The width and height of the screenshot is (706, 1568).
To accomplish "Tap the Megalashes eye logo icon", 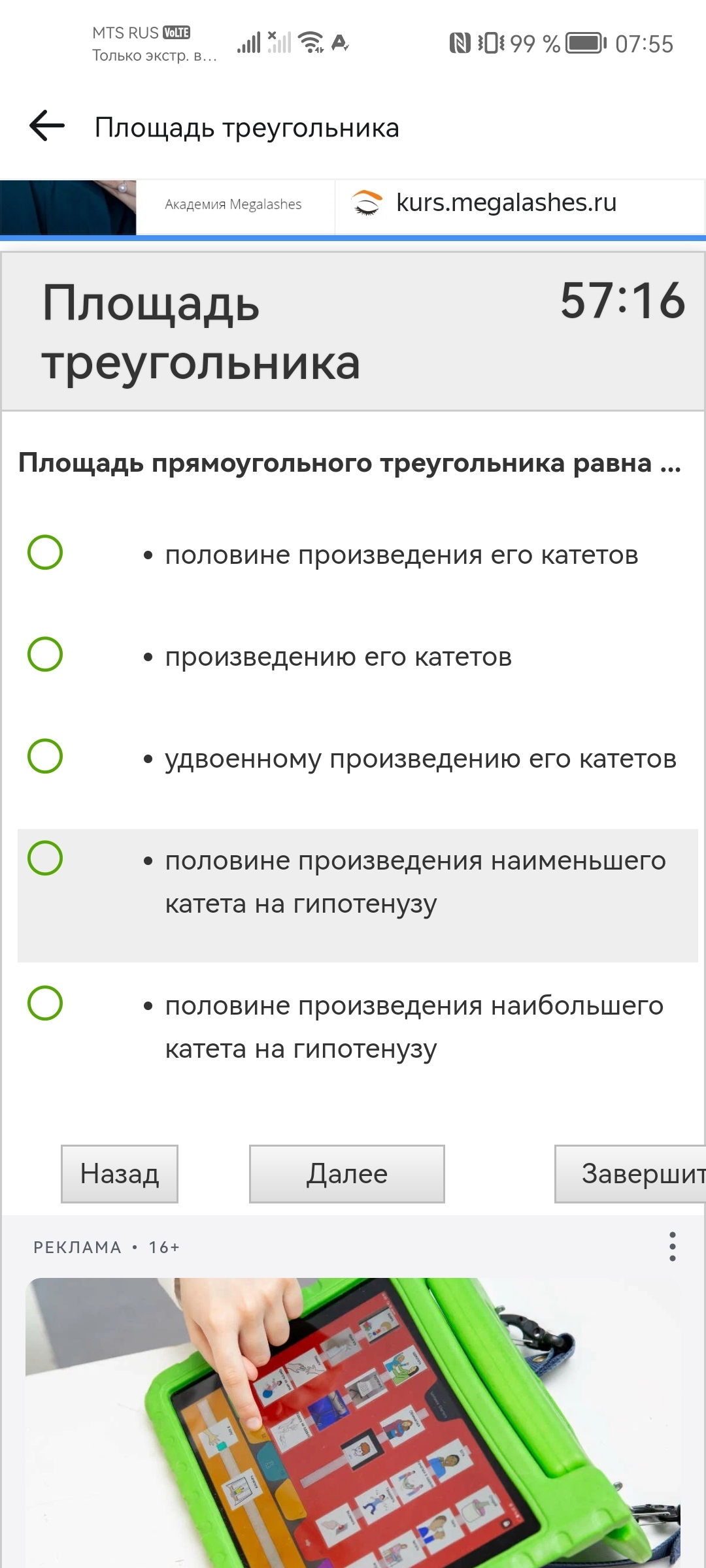I will [x=367, y=203].
